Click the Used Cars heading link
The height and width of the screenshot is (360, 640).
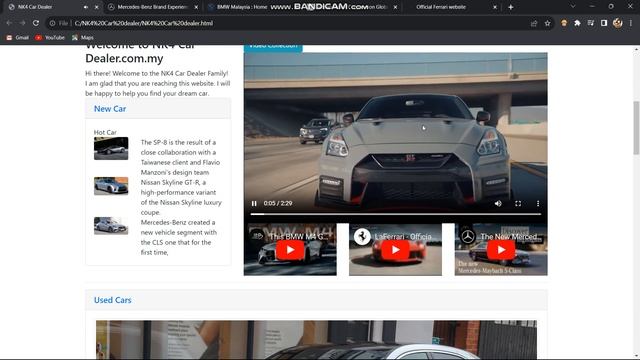coord(113,300)
